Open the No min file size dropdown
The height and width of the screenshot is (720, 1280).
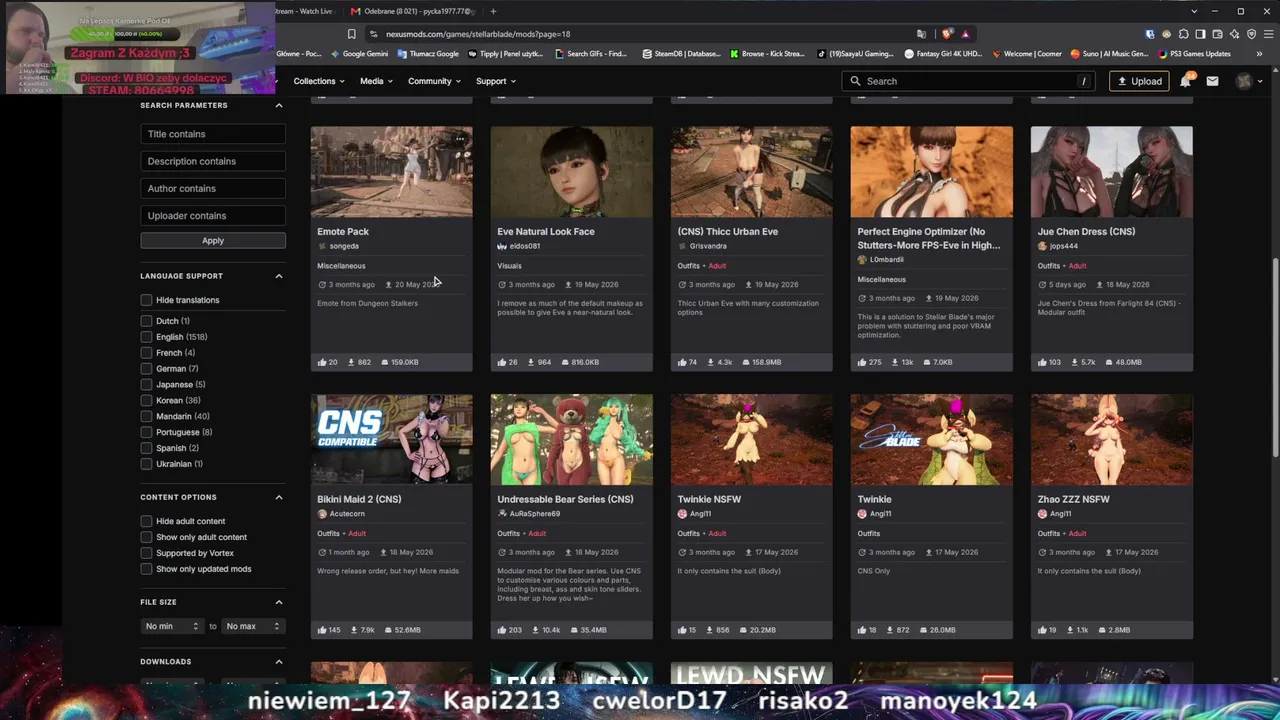[x=172, y=626]
